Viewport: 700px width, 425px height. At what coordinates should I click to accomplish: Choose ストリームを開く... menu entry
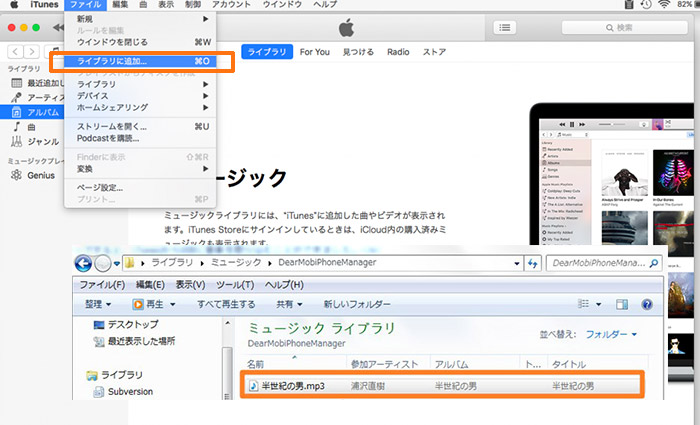click(x=141, y=126)
